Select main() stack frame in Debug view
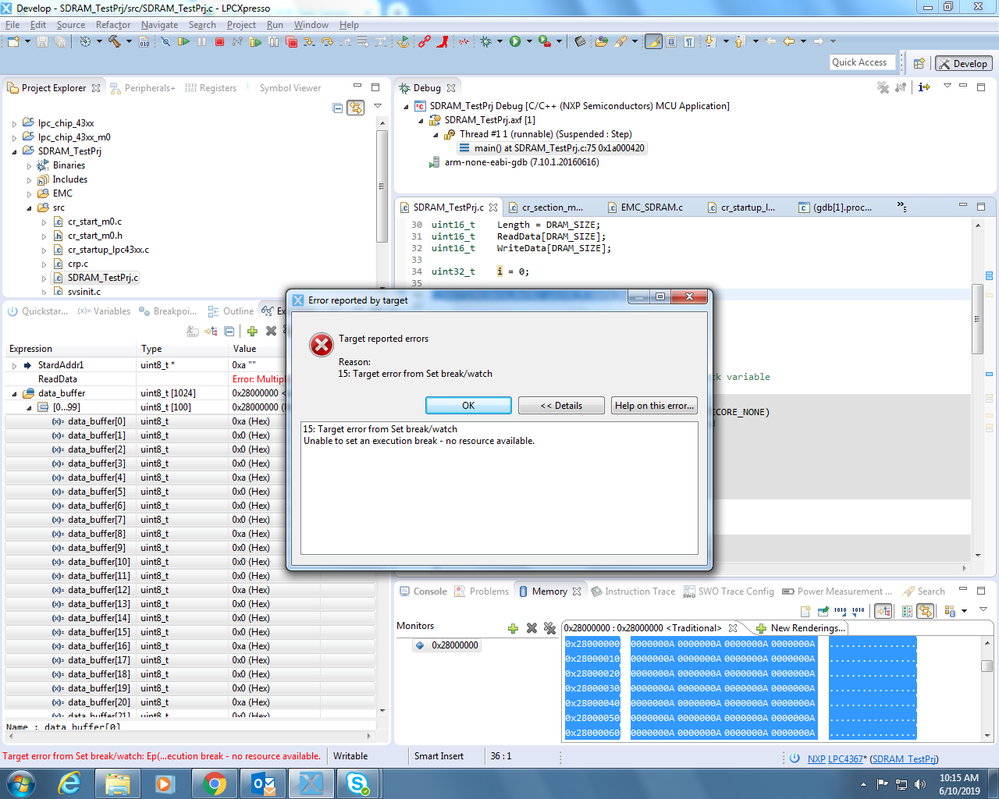 552,148
